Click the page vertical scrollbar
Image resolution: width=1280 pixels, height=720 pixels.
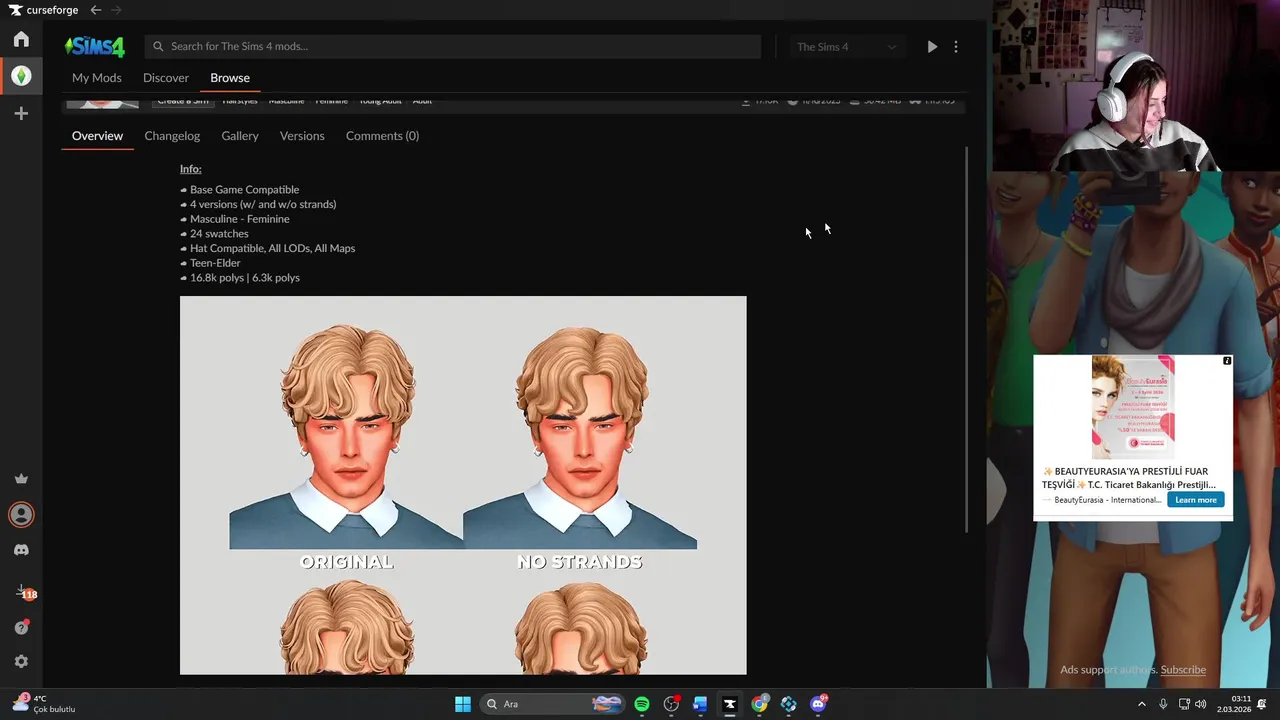click(966, 340)
